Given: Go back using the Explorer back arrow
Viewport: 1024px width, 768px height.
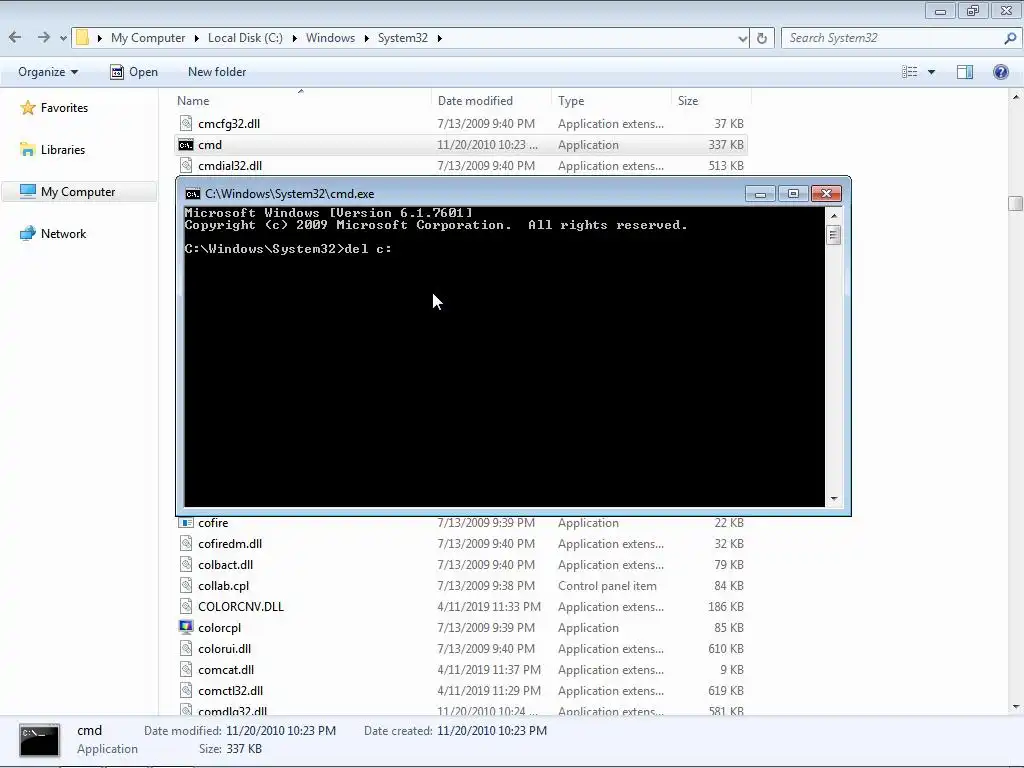Looking at the screenshot, I should (15, 37).
